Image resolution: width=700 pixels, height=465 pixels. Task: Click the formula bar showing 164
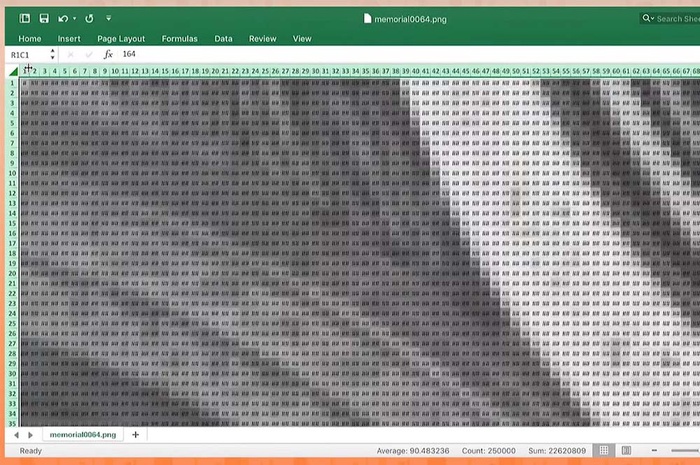click(x=408, y=54)
